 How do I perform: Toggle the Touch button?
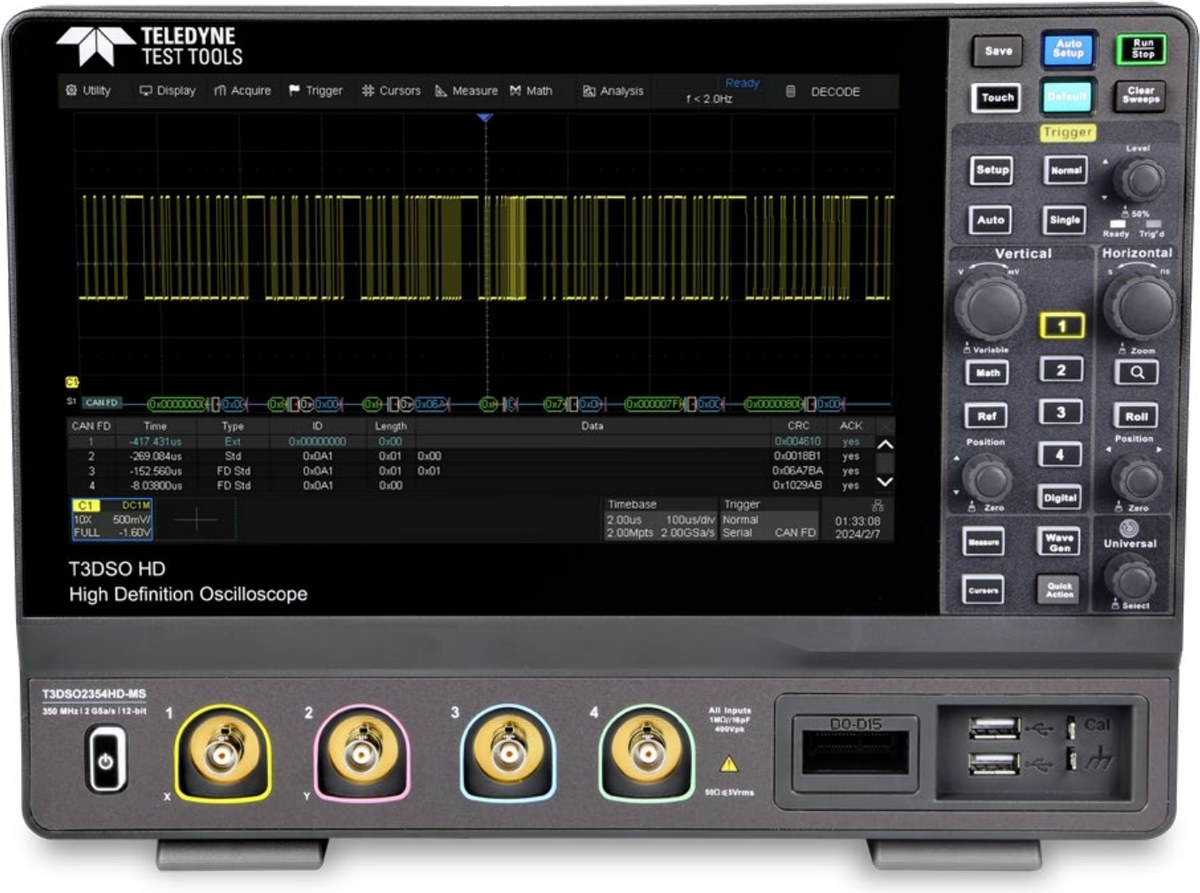[x=996, y=98]
